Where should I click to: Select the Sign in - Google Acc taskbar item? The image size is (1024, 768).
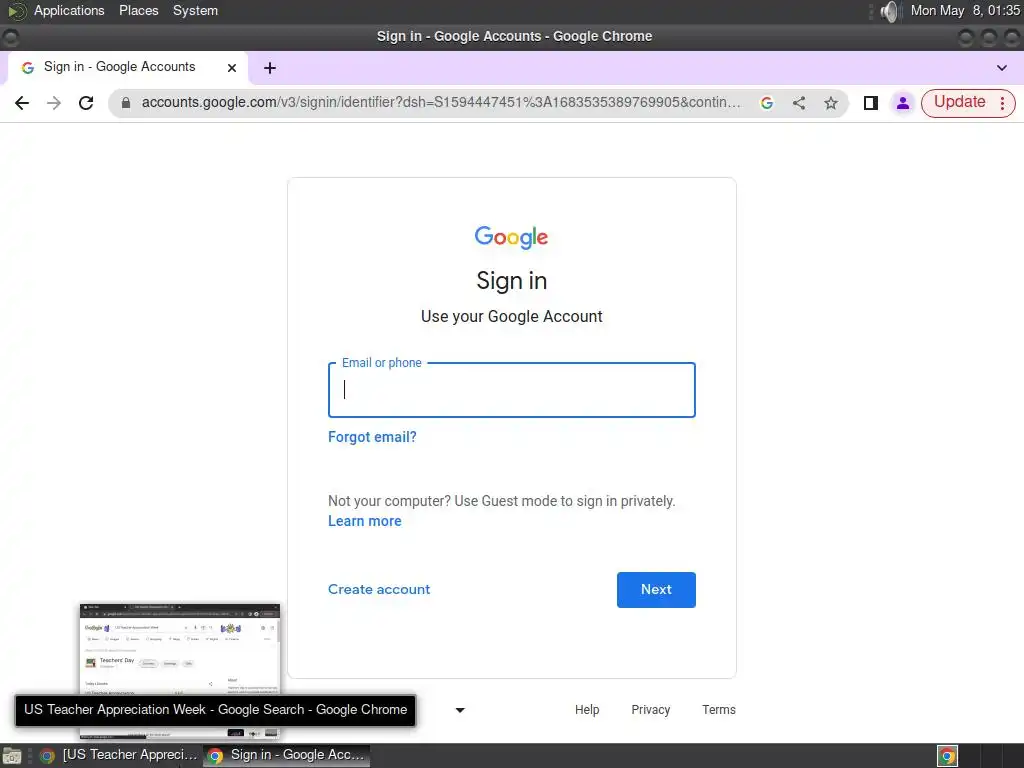tap(286, 755)
